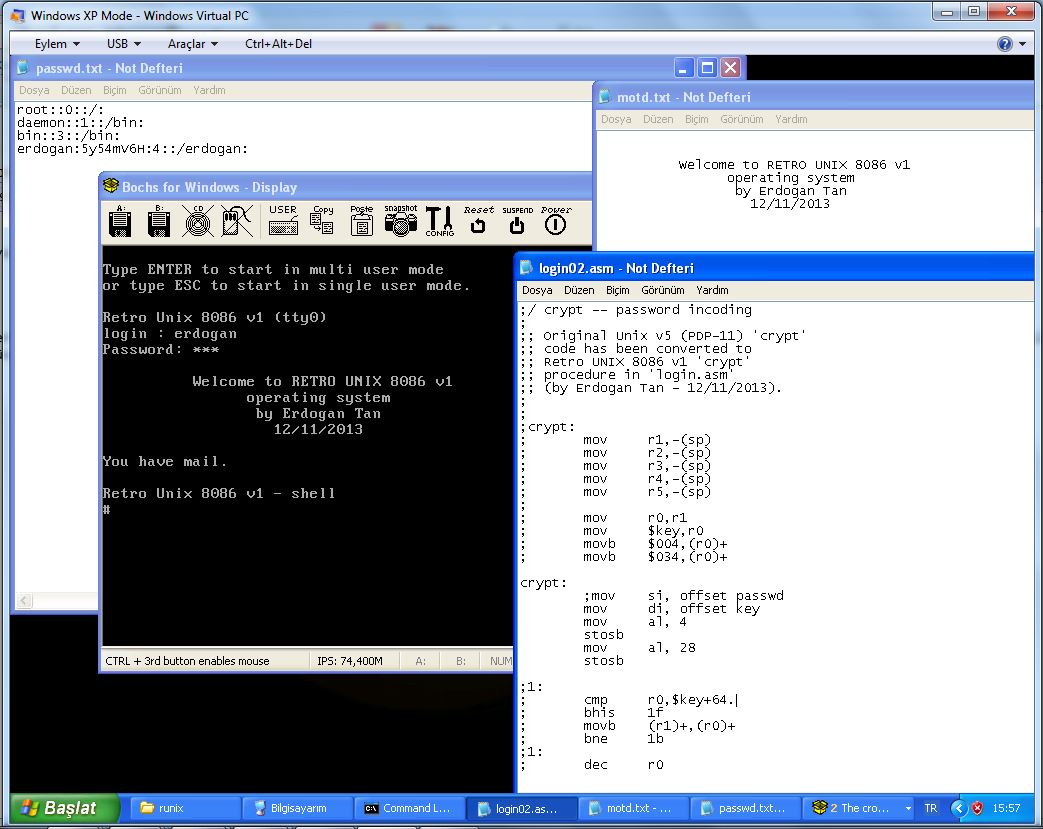Click the B: status indicator in Bochs
This screenshot has width=1043, height=829.
click(461, 661)
